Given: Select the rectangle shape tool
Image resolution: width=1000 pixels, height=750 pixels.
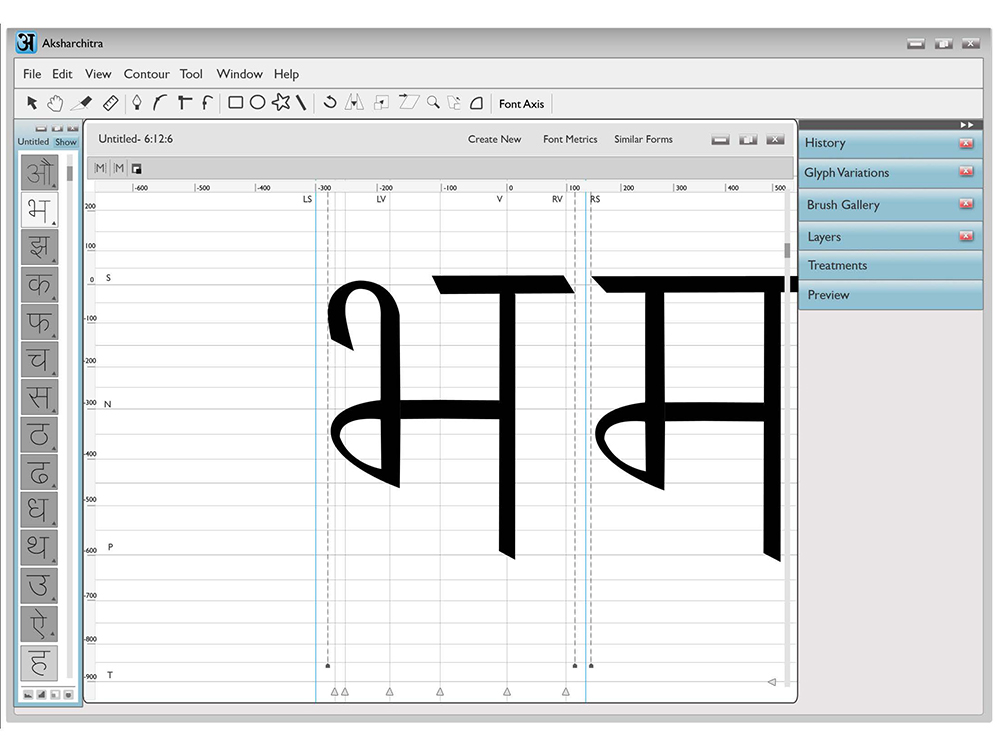Looking at the screenshot, I should click(235, 103).
